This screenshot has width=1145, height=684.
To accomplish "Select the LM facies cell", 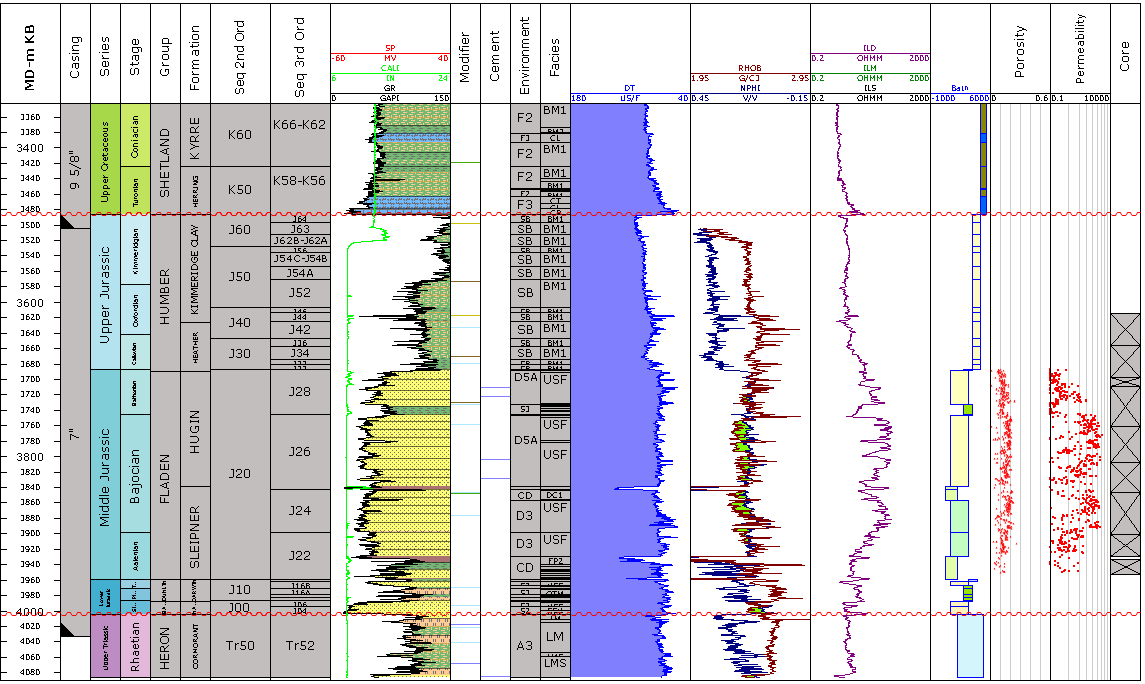I will pos(555,635).
